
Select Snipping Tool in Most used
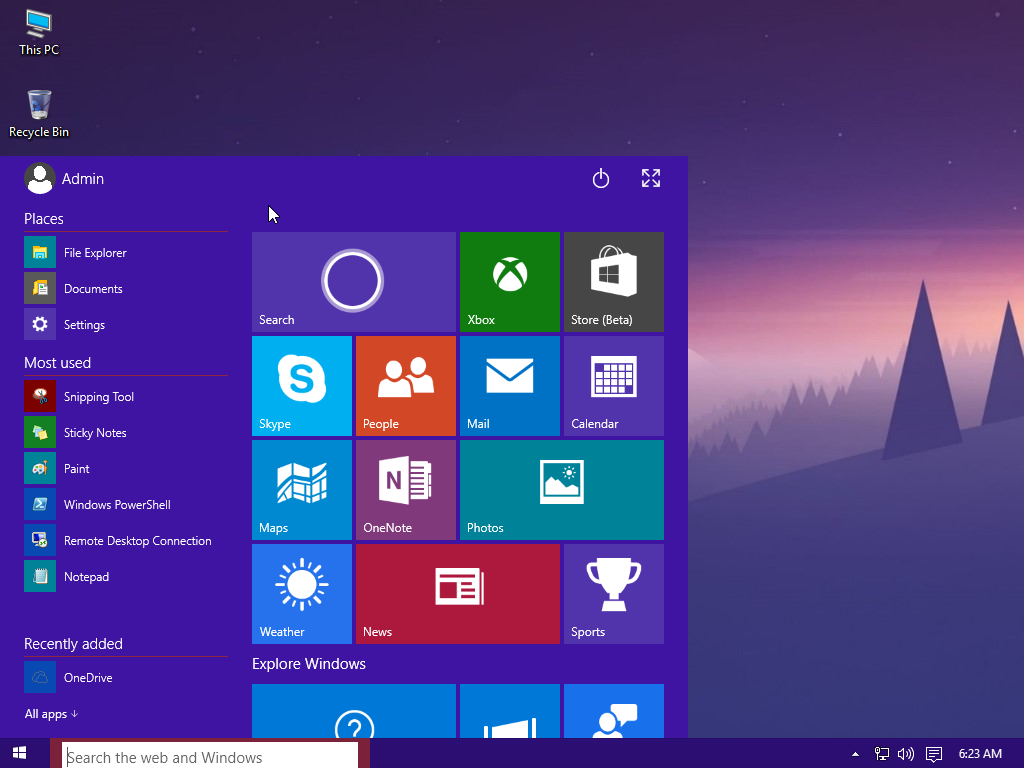pos(98,397)
